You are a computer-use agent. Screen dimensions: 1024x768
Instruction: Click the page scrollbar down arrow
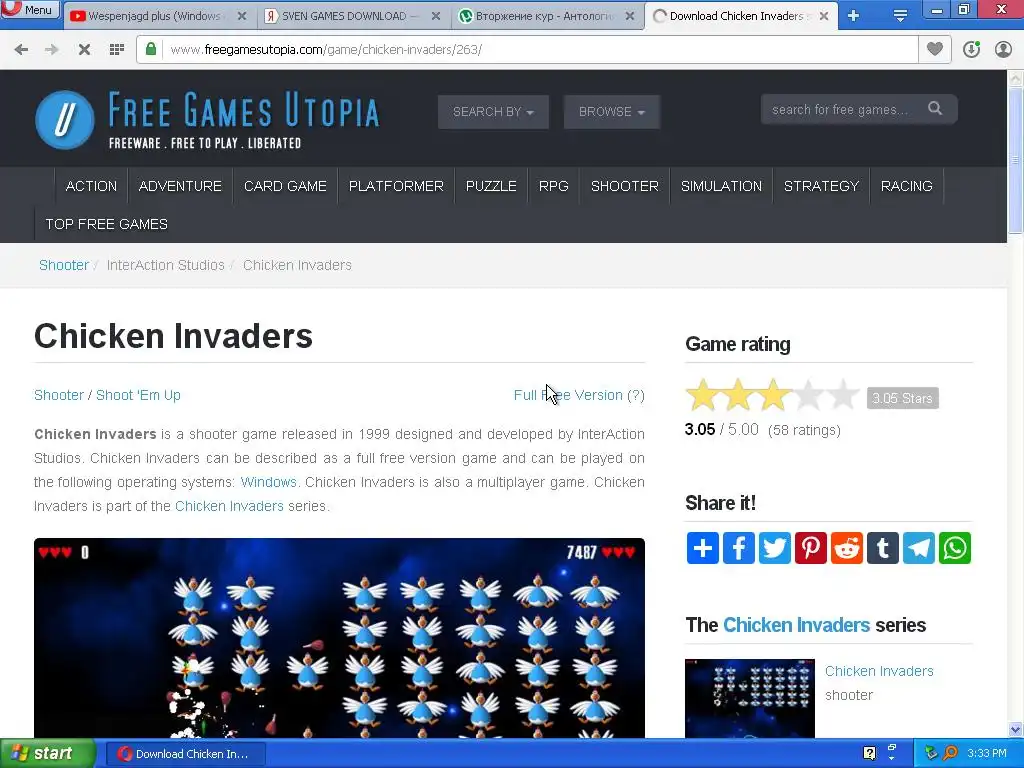1015,729
